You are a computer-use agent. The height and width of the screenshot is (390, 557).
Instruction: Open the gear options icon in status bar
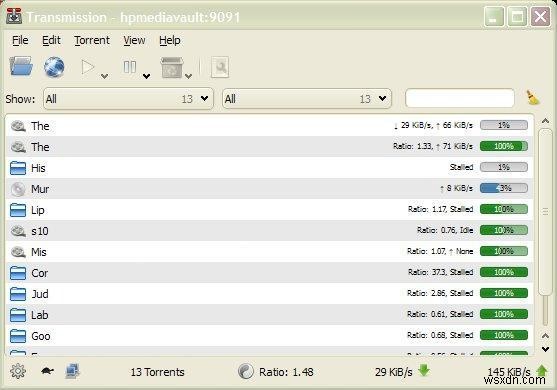pos(18,371)
